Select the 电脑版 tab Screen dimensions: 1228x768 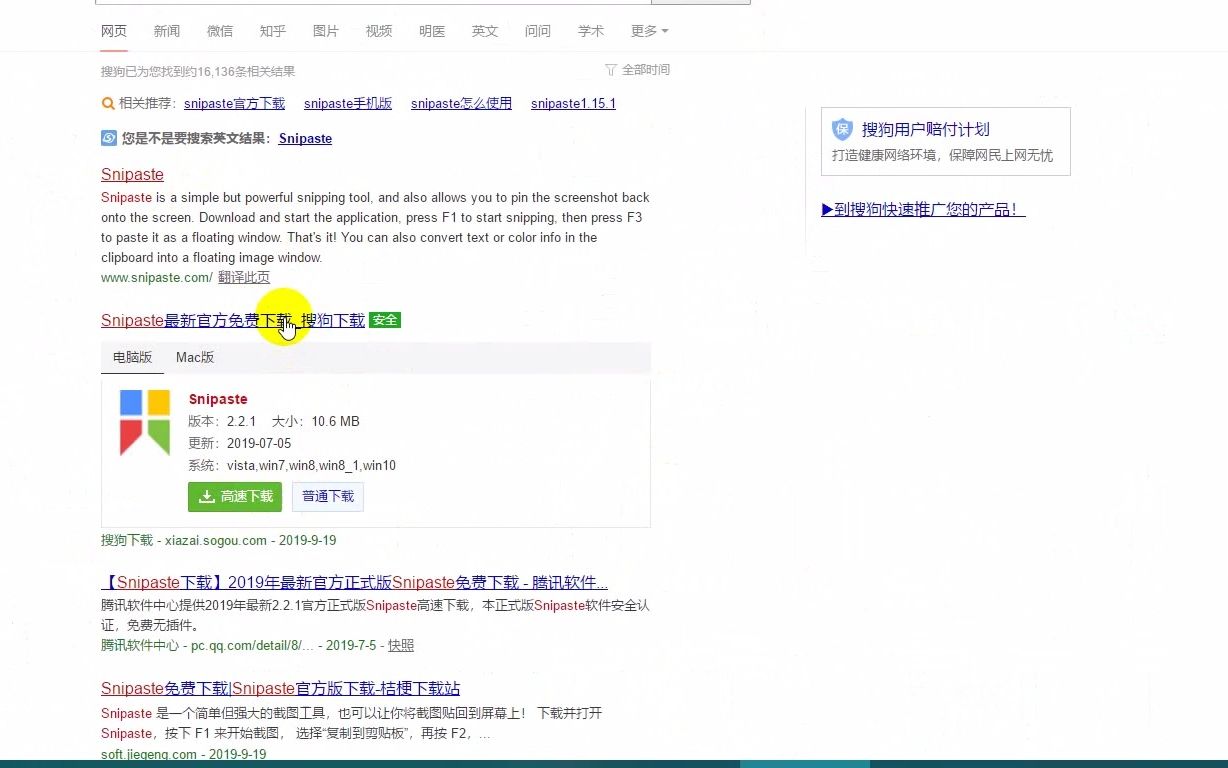(x=132, y=357)
